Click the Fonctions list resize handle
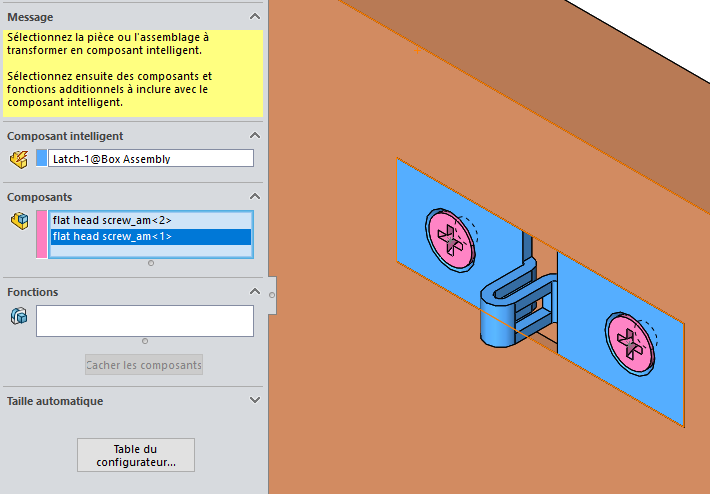710x494 pixels. pos(145,341)
